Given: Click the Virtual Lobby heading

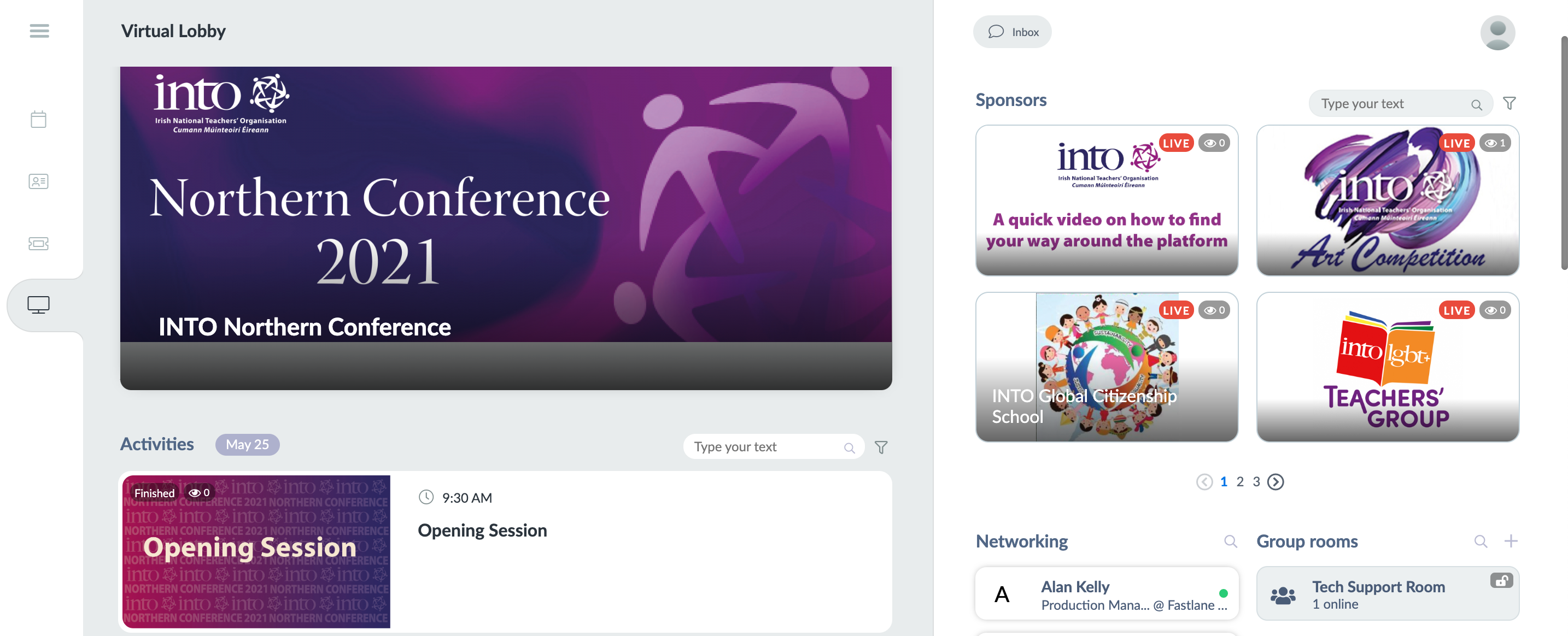Looking at the screenshot, I should click(173, 31).
